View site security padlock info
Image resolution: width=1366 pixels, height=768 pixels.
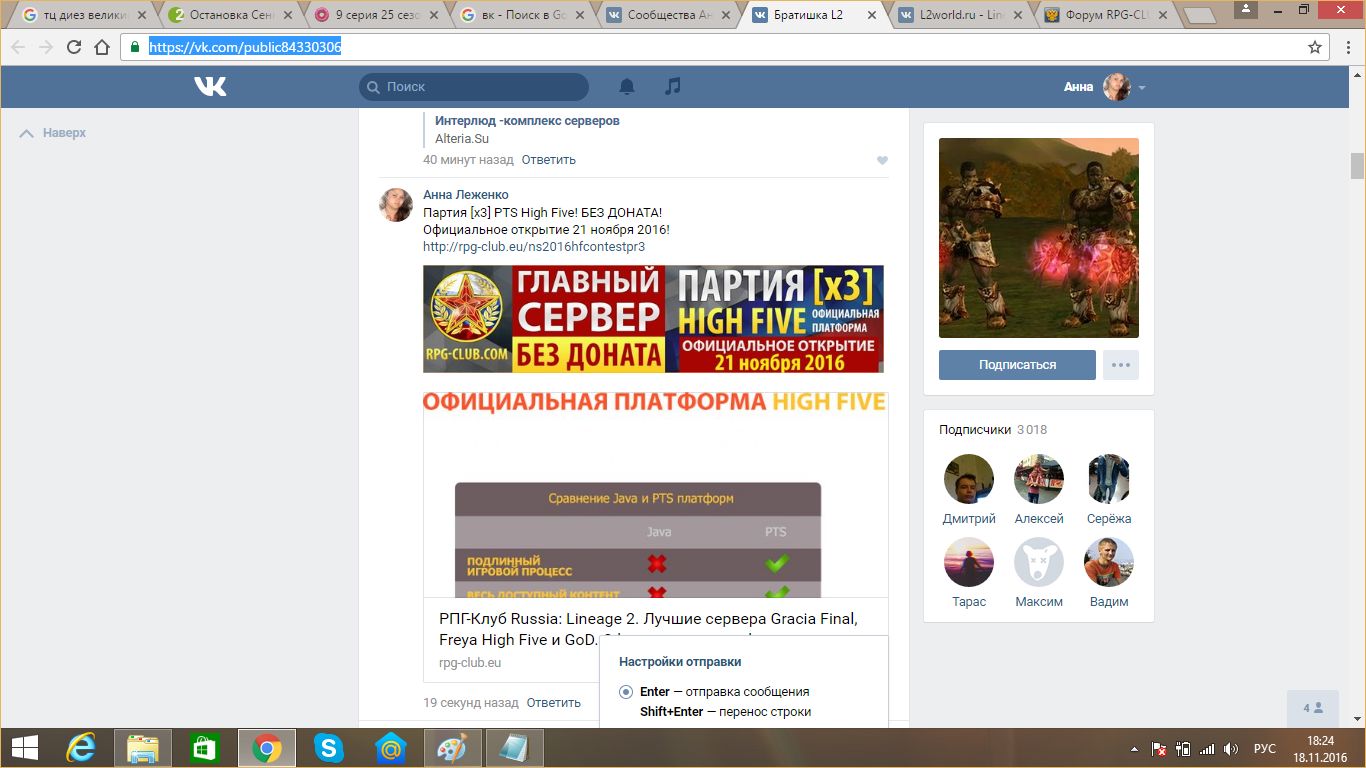click(x=135, y=47)
